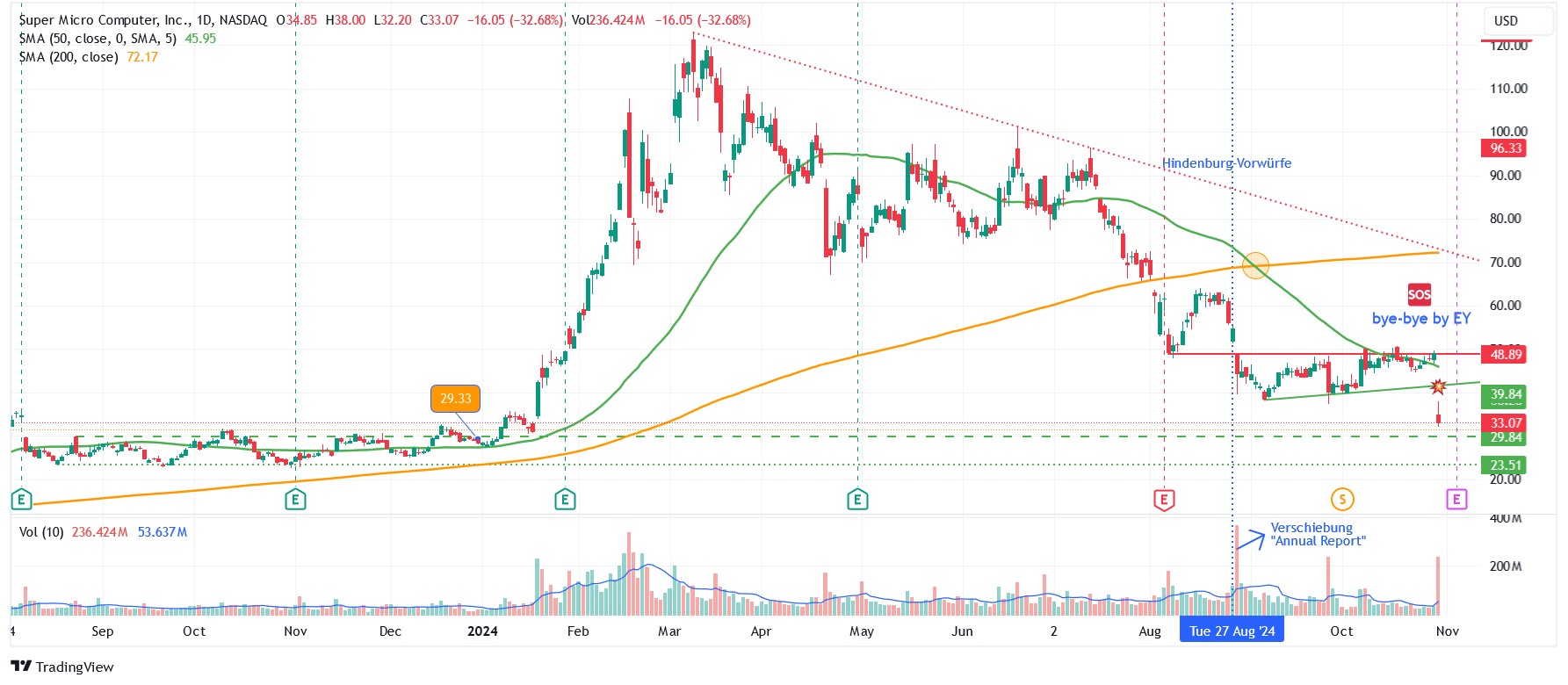
Task: Click the bye-bye by EY annotation
Action: click(x=1421, y=318)
